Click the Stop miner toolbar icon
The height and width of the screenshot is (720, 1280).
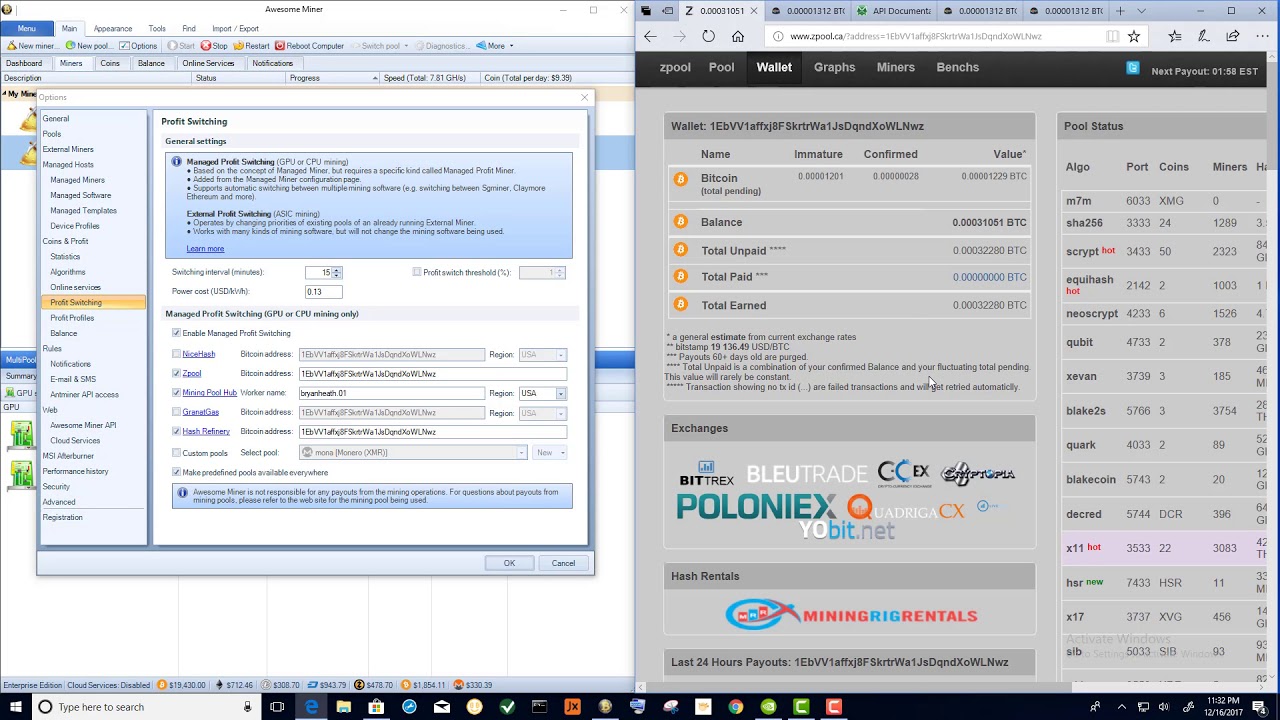pyautogui.click(x=205, y=46)
